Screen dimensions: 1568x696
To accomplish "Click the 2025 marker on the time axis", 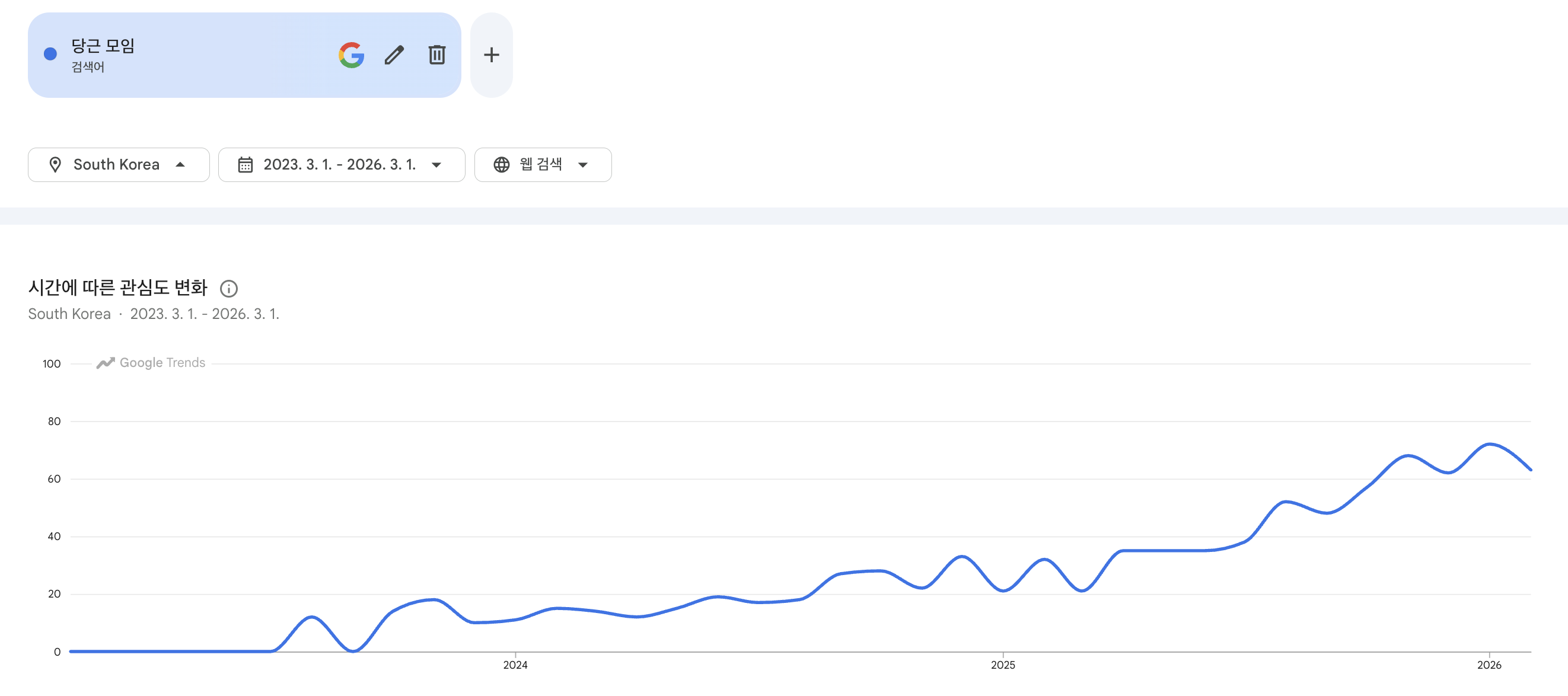I will coord(1002,665).
